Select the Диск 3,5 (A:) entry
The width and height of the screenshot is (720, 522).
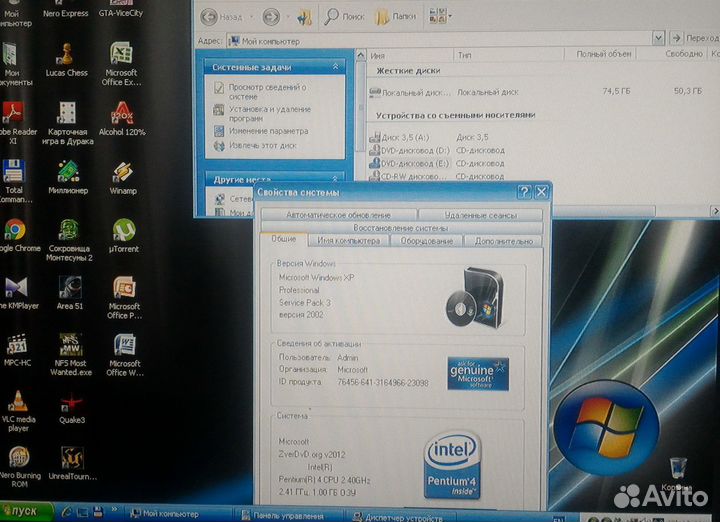(x=399, y=137)
